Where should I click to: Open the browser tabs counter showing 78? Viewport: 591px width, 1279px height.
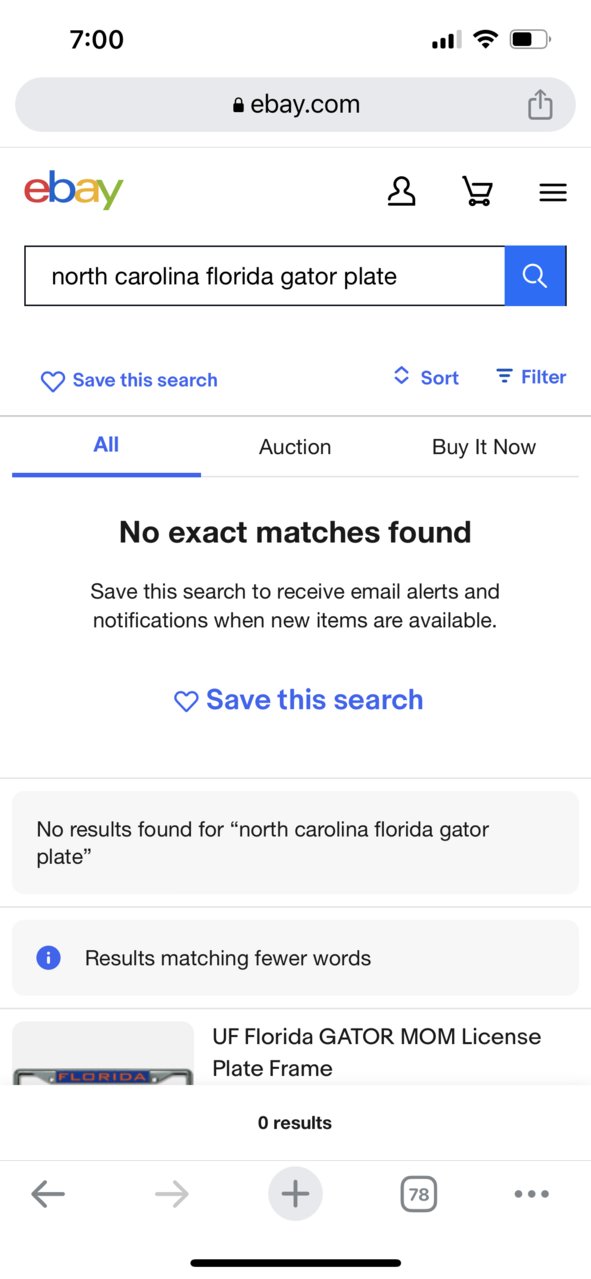point(419,1194)
